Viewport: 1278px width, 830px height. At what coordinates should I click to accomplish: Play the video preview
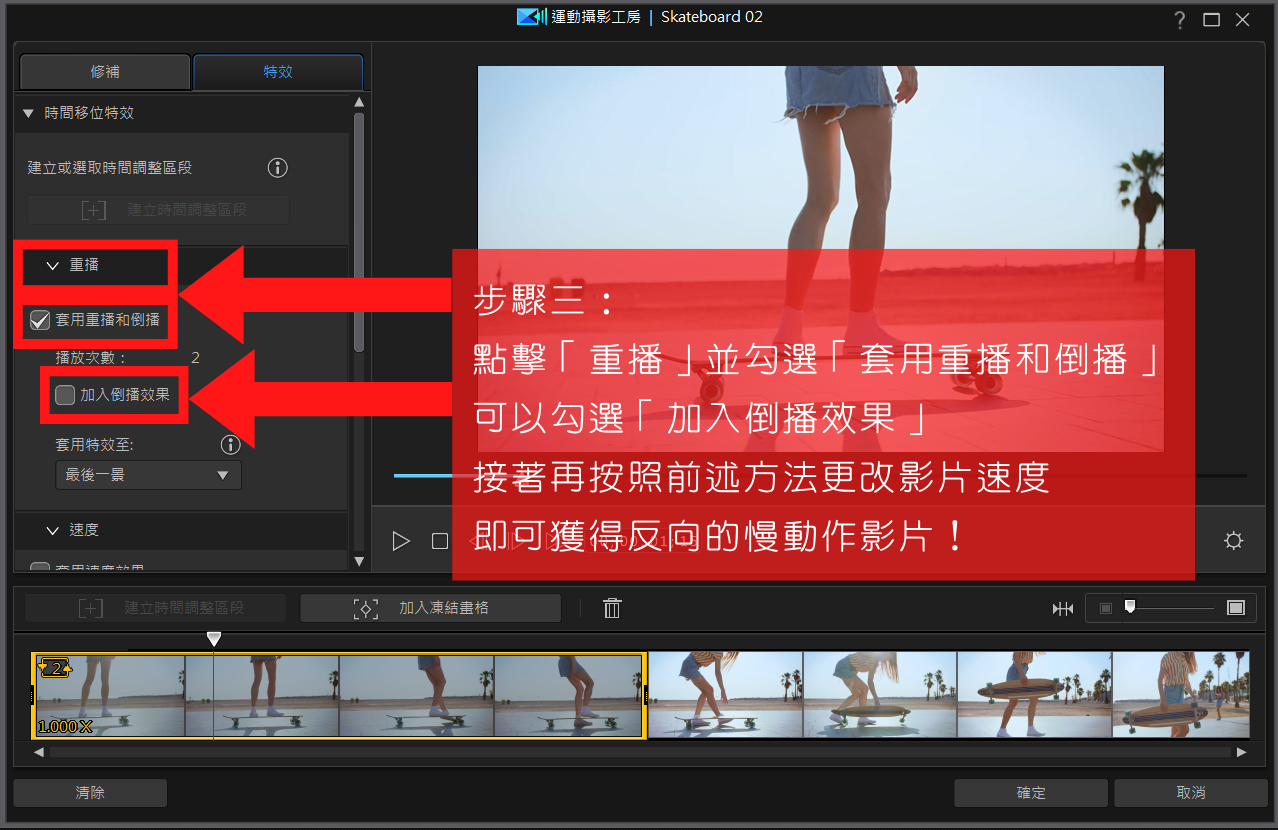tap(401, 541)
